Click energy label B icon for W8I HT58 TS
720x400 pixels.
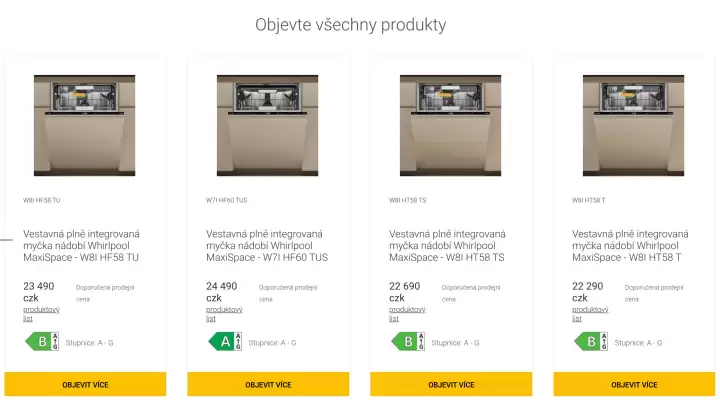point(407,342)
